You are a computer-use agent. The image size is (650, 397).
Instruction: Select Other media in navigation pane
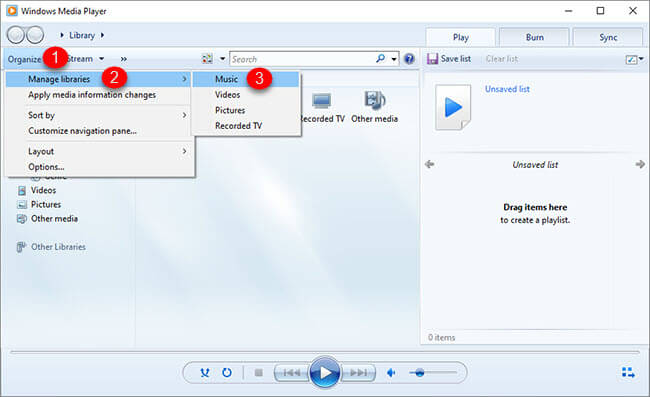[x=47, y=218]
